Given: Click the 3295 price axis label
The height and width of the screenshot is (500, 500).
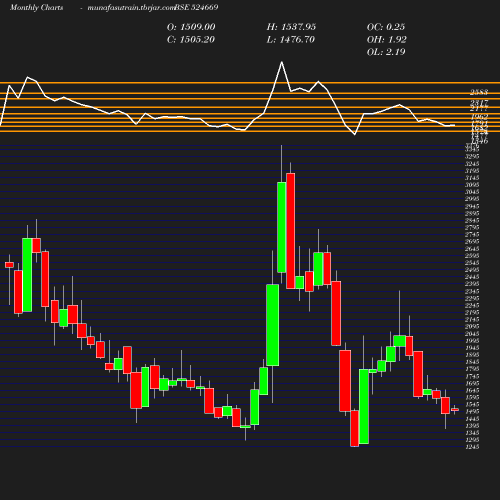Looking at the screenshot, I should (472, 157).
